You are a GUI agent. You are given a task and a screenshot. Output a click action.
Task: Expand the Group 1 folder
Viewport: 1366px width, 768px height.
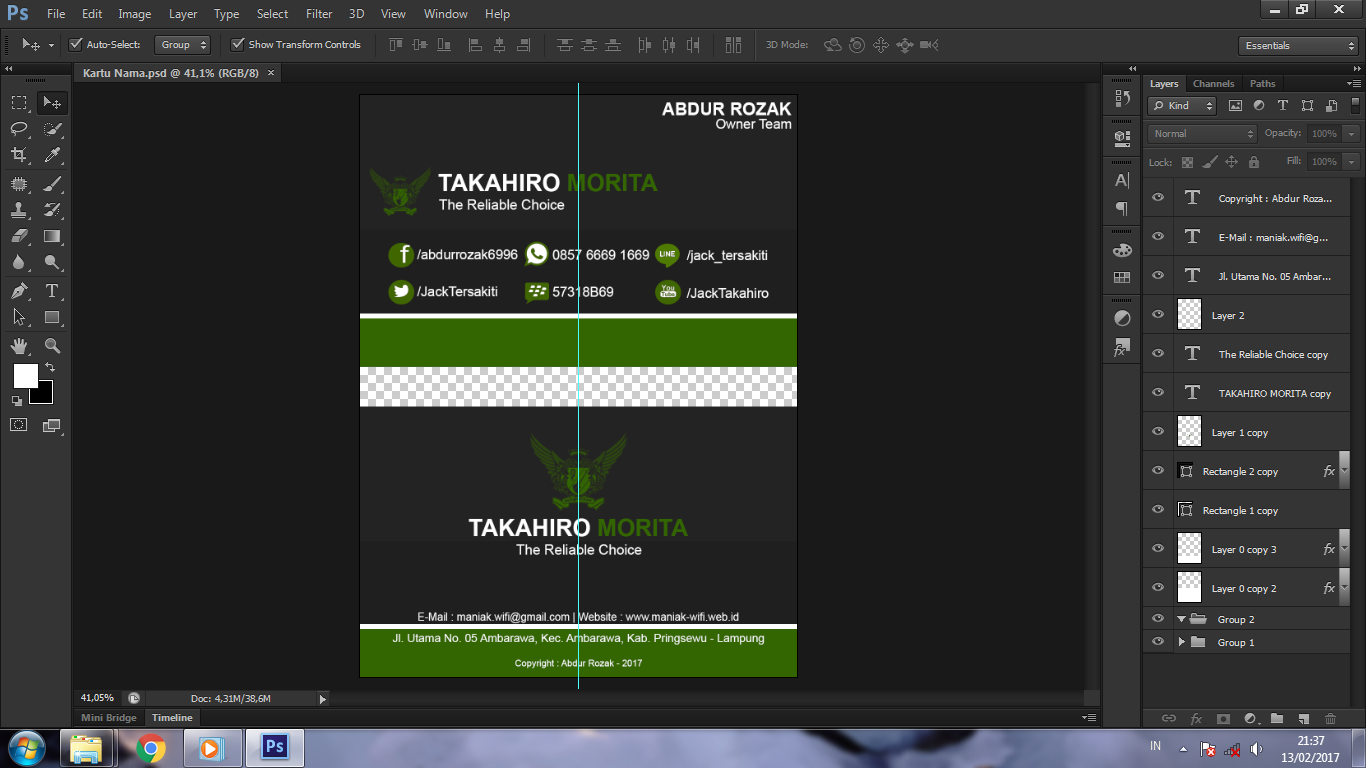[1181, 642]
